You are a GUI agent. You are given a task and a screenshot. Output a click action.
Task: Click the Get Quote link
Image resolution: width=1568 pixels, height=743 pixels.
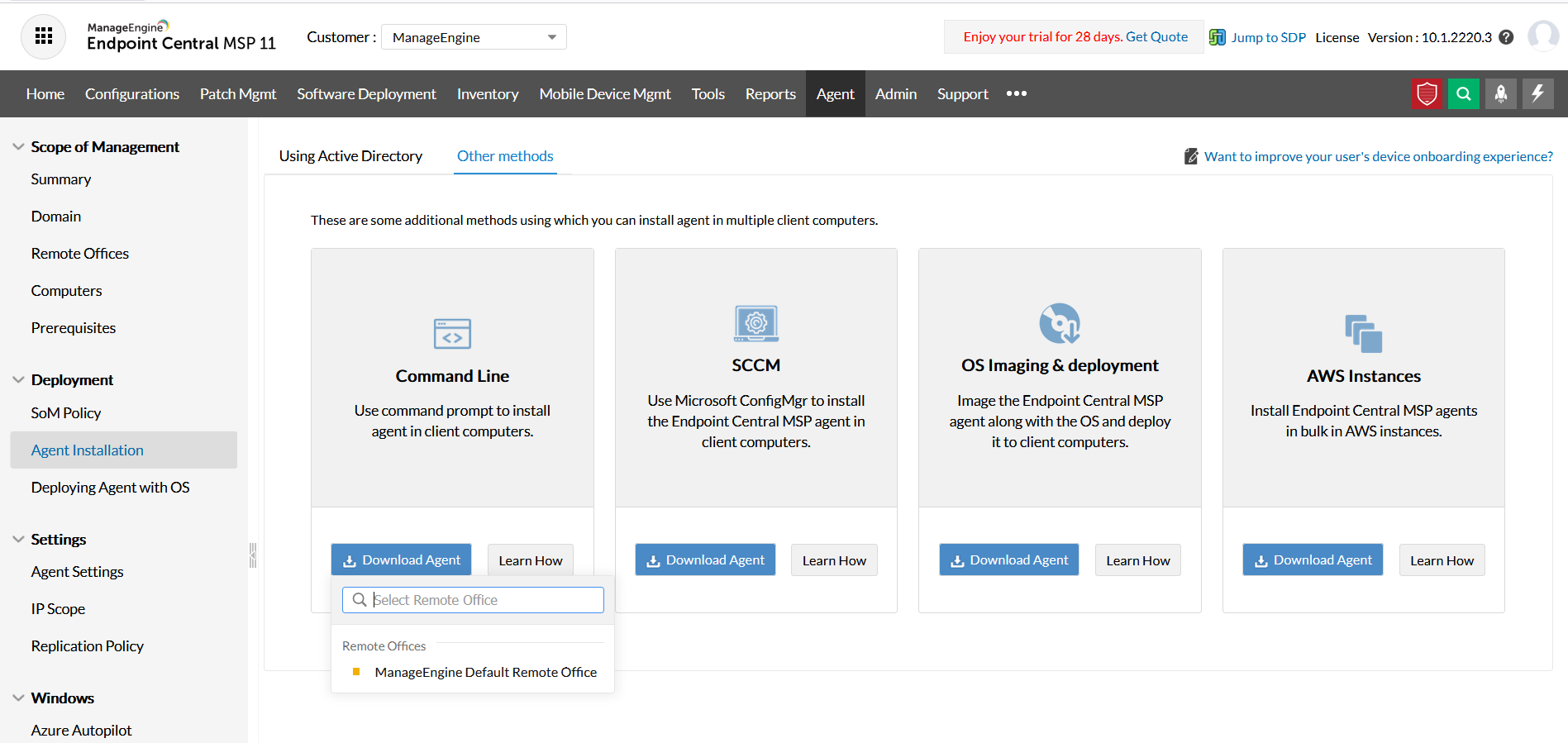tap(1157, 37)
